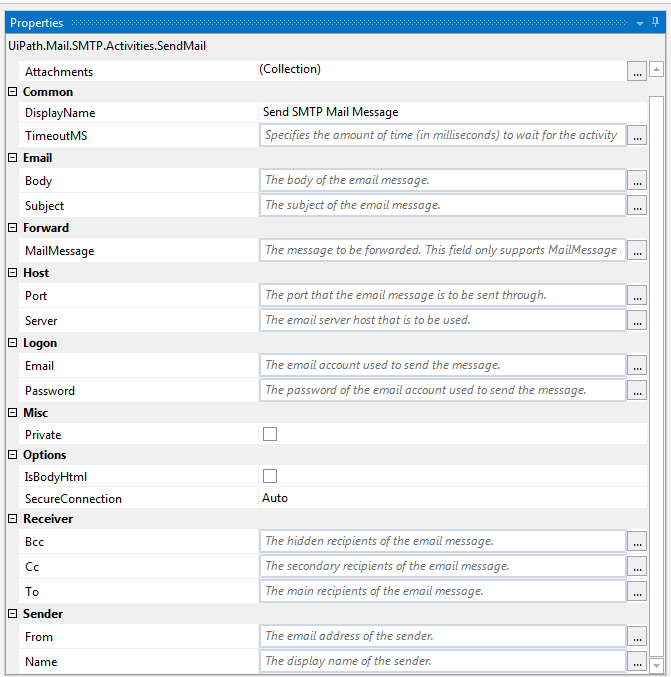This screenshot has width=671, height=677.
Task: Open expression editor for Subject
Action: (637, 206)
